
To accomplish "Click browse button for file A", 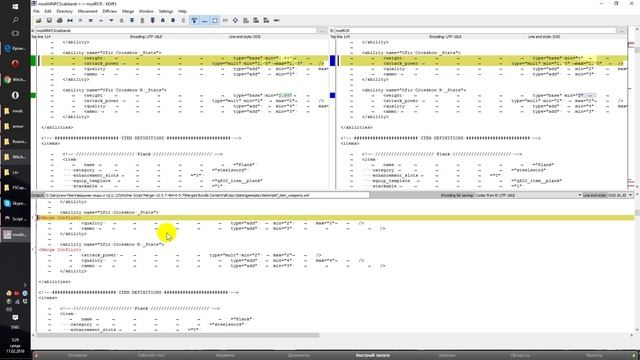I will (x=322, y=31).
